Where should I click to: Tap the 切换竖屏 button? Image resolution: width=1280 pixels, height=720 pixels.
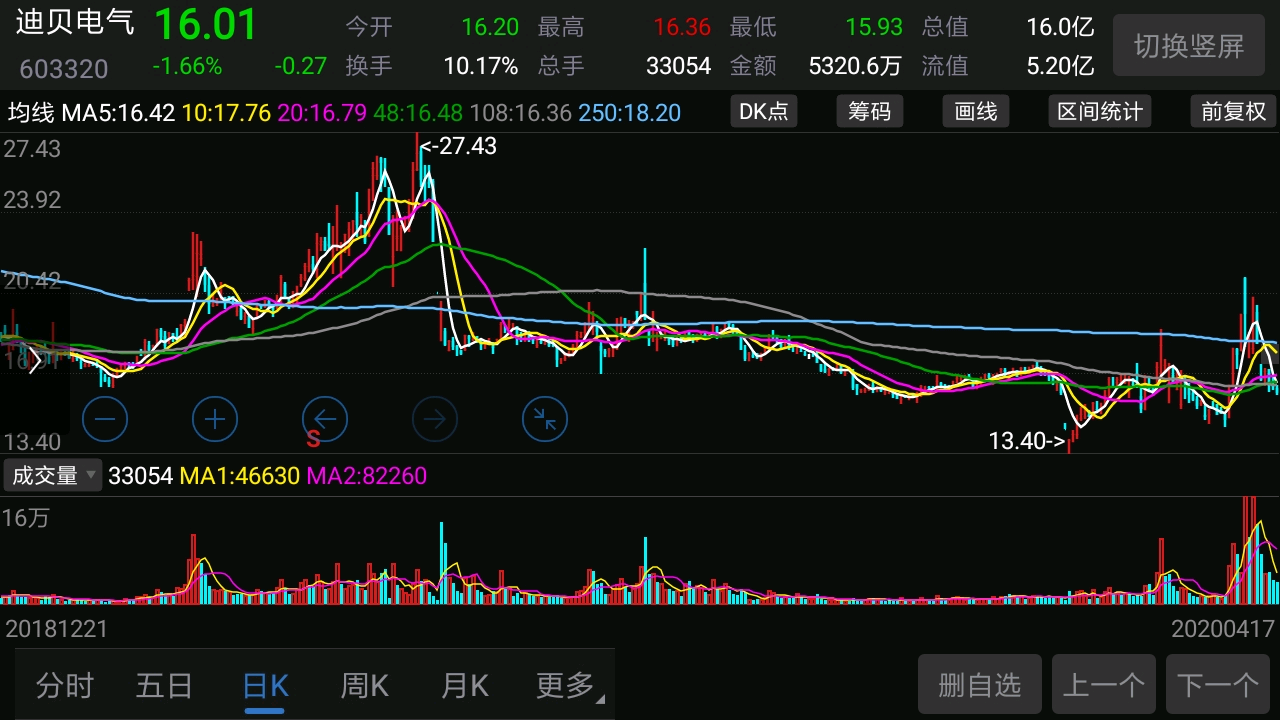pos(1189,46)
